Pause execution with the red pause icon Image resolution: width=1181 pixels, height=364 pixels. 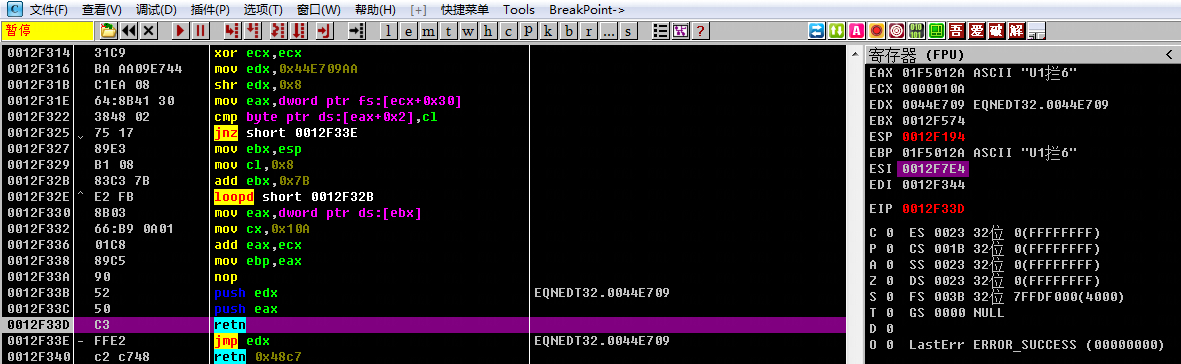(x=200, y=31)
